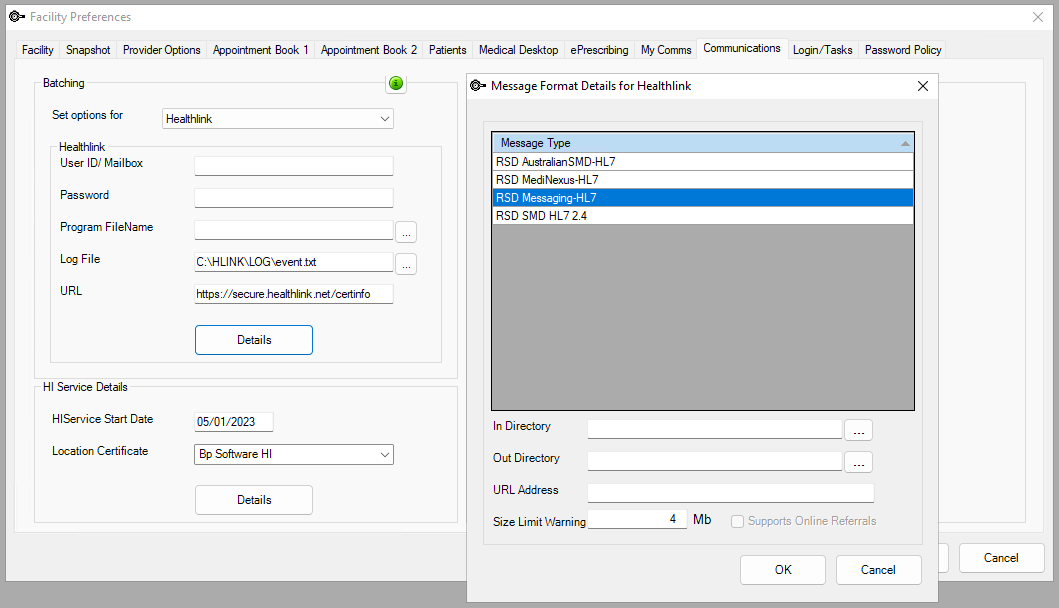Switch to the ePrescribing tab
1059x608 pixels.
(599, 50)
